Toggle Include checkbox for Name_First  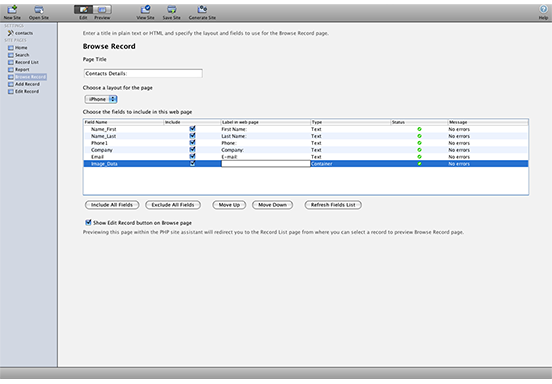click(192, 129)
